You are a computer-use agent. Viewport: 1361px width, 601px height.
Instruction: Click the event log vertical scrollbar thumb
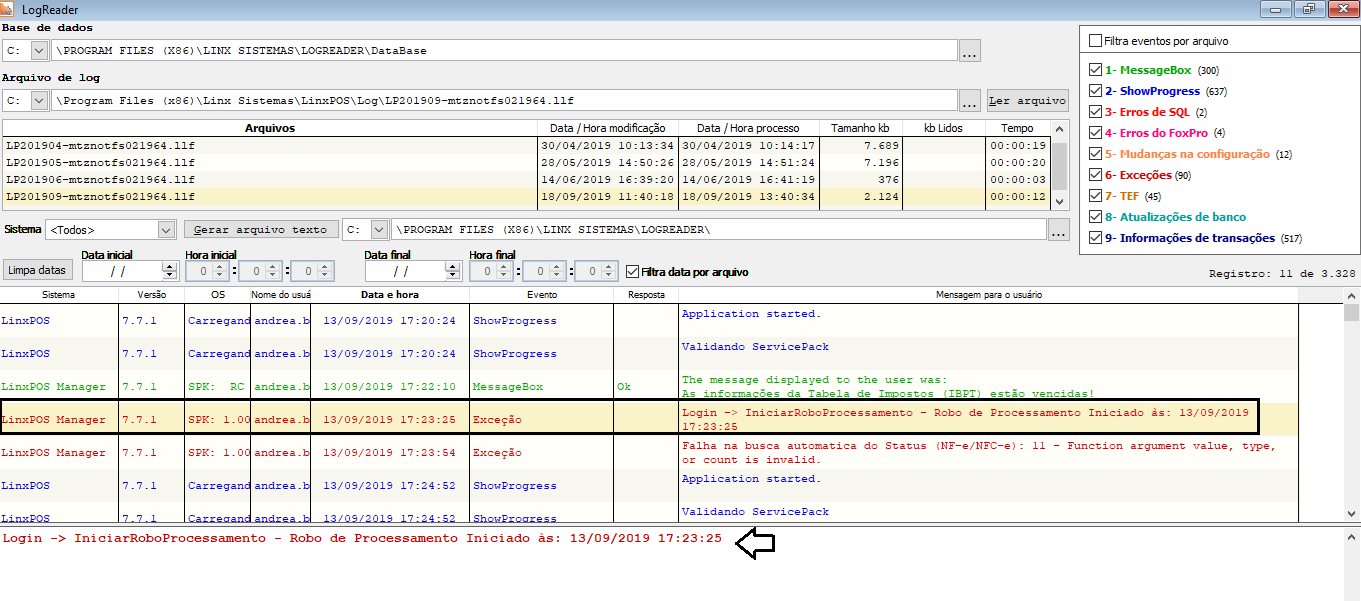click(x=1351, y=313)
